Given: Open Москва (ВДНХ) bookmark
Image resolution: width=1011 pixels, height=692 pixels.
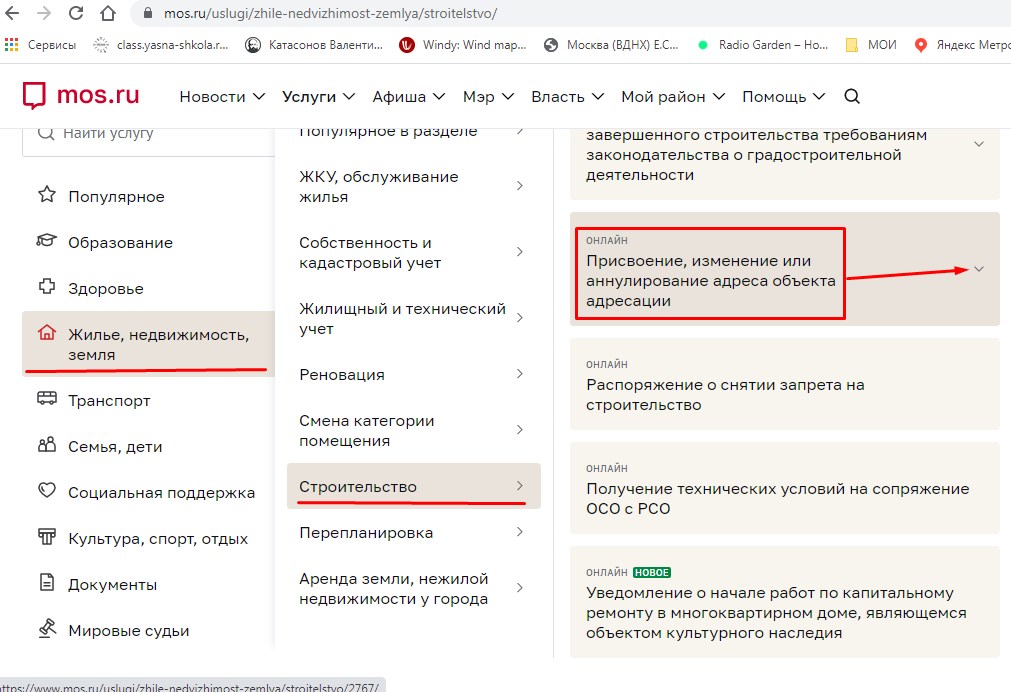Looking at the screenshot, I should [611, 44].
